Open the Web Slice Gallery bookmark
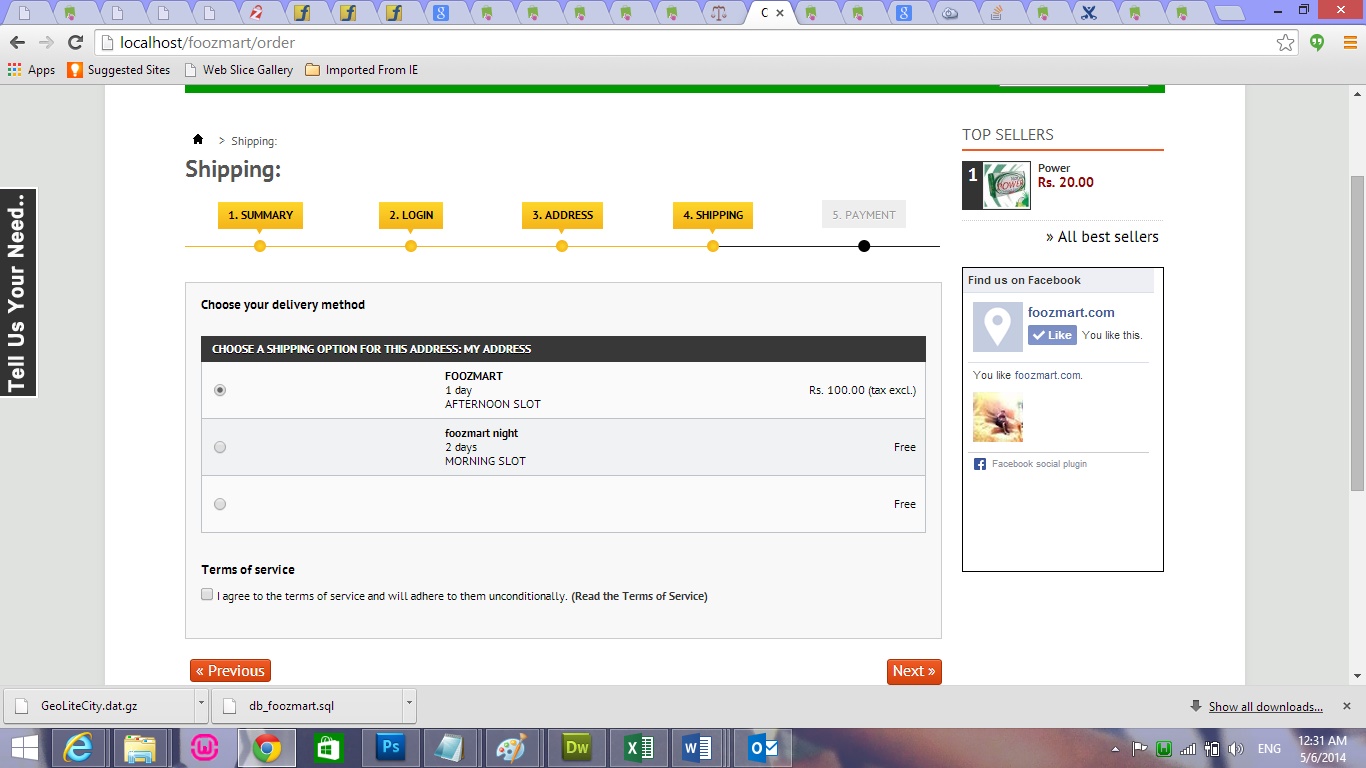 pos(238,70)
